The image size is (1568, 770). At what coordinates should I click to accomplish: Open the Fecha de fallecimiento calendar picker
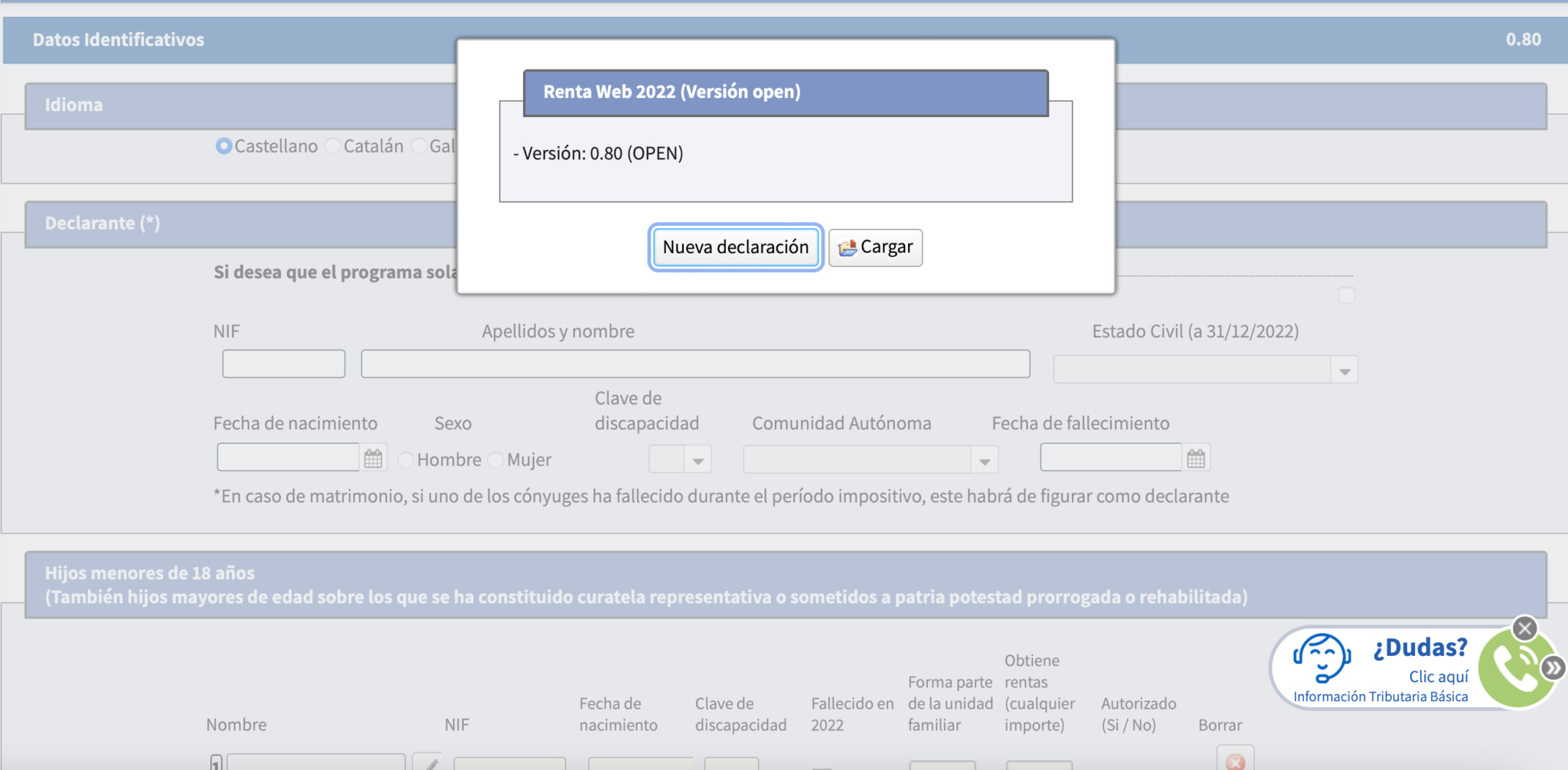(1196, 458)
